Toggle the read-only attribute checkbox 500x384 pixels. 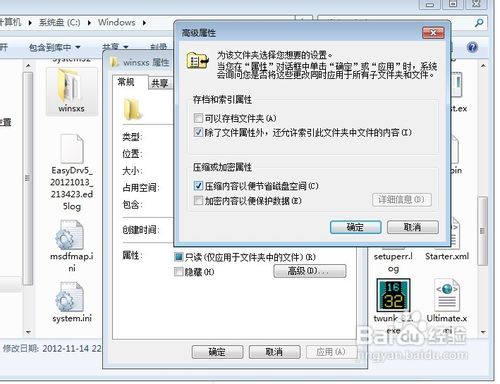click(x=179, y=257)
